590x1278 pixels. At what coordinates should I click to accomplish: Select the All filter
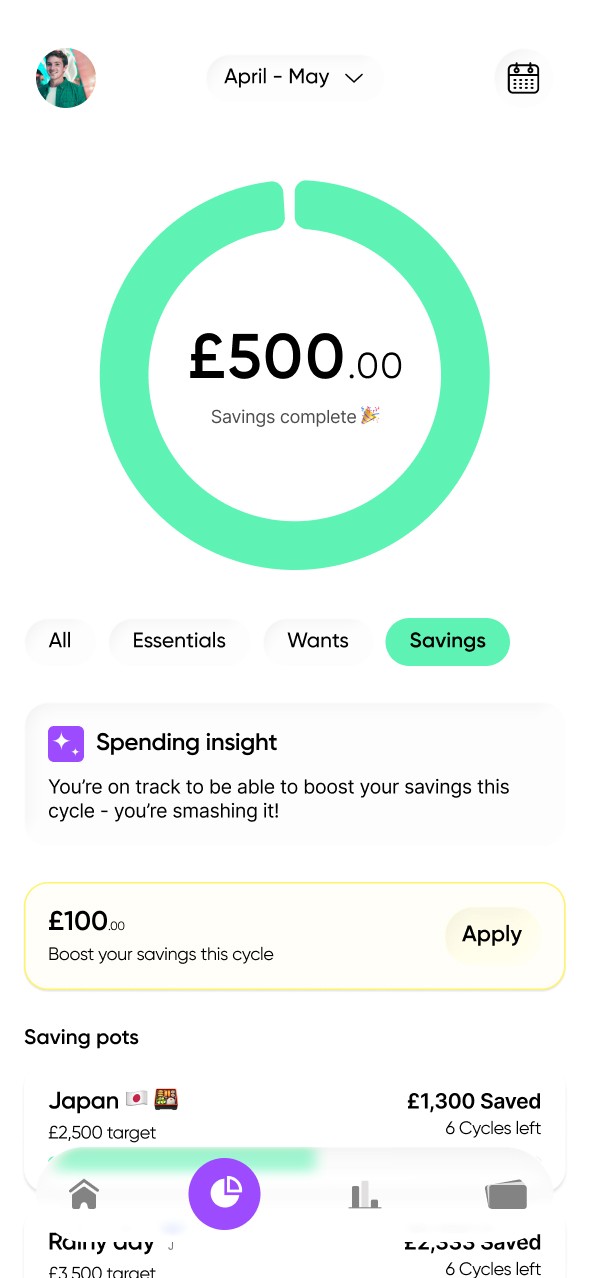point(60,641)
